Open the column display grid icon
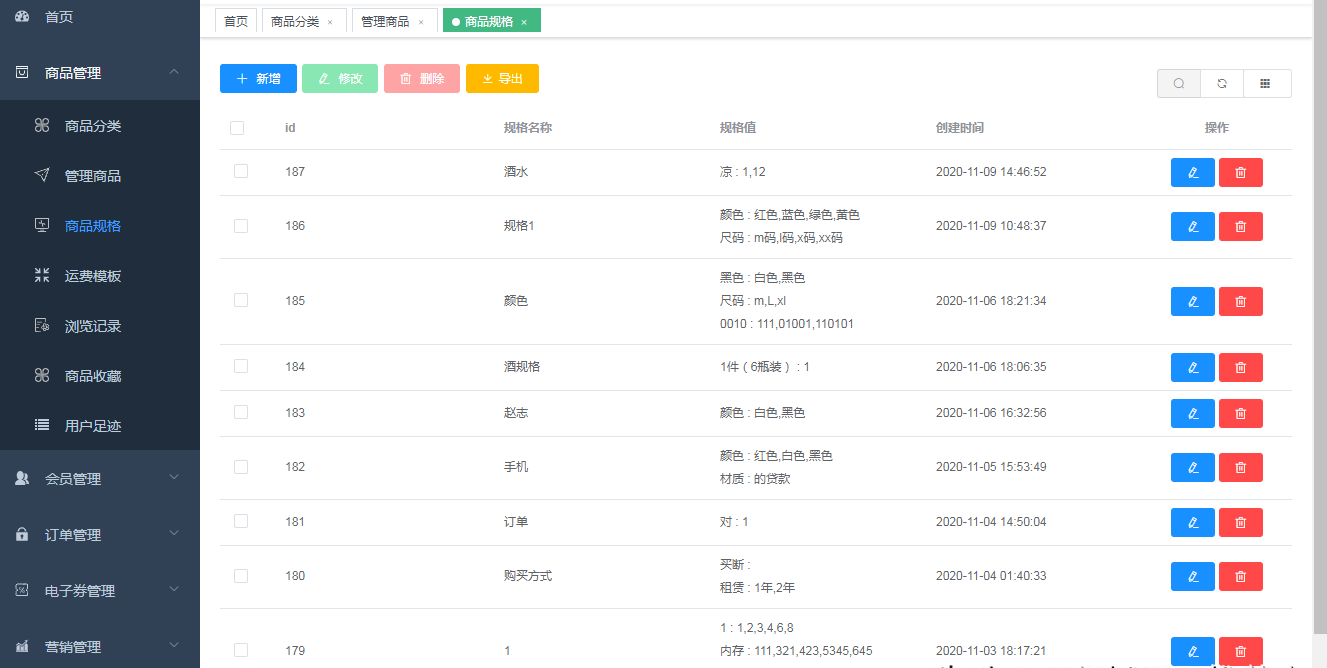This screenshot has width=1327, height=668. tap(1265, 84)
